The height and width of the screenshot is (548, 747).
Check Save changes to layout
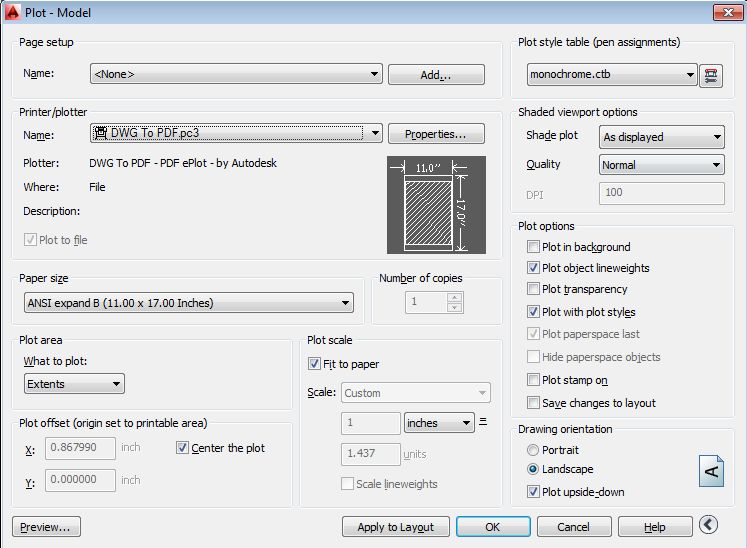(x=533, y=403)
